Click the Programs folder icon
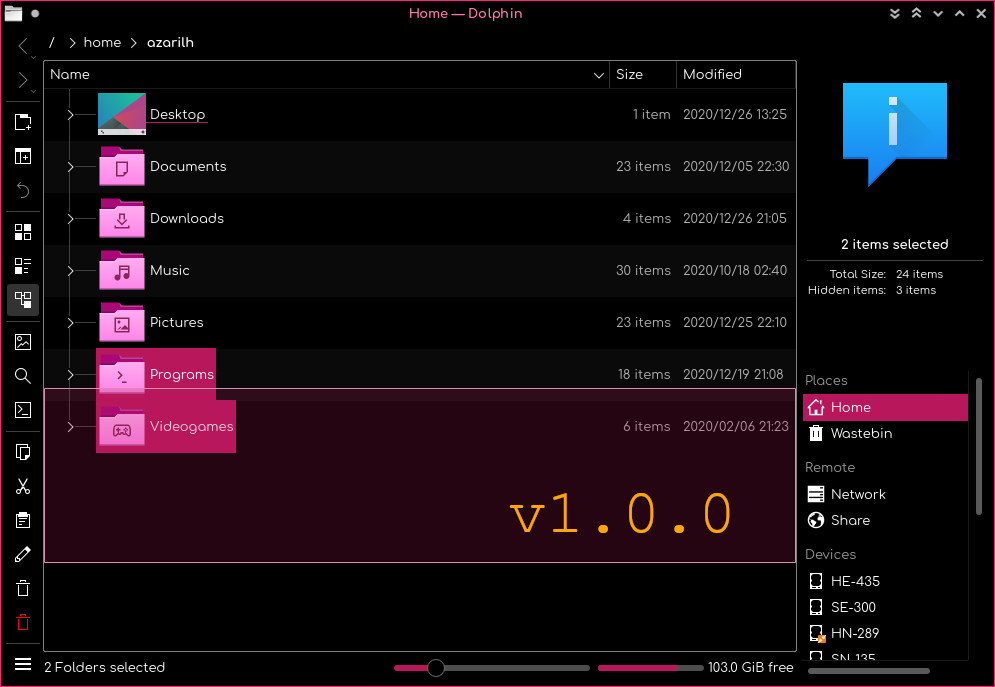This screenshot has height=687, width=995. pos(122,374)
